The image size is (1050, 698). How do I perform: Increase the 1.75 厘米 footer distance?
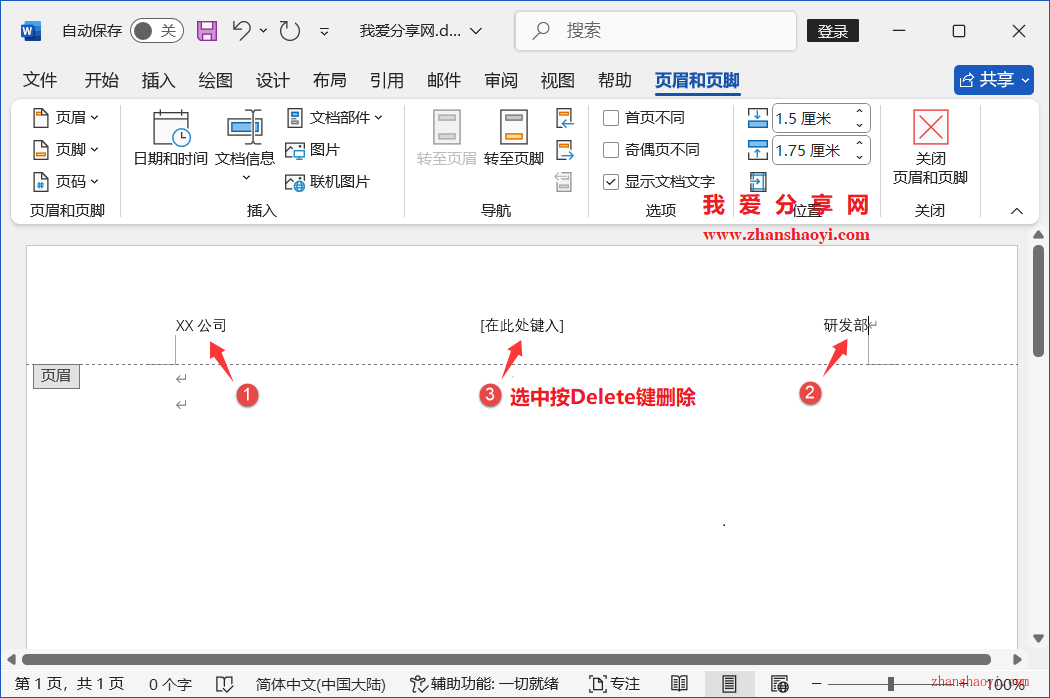click(x=860, y=143)
